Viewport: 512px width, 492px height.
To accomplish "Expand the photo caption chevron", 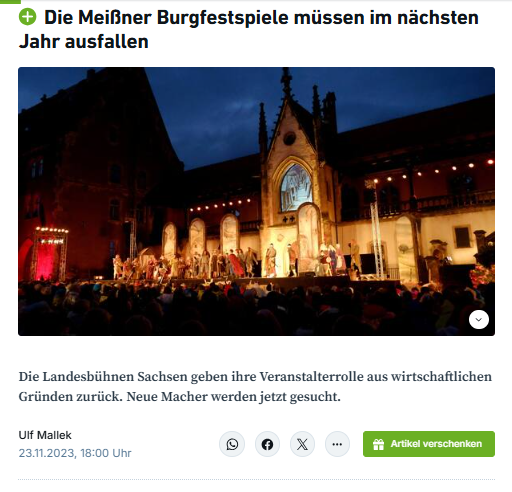I will 479,319.
